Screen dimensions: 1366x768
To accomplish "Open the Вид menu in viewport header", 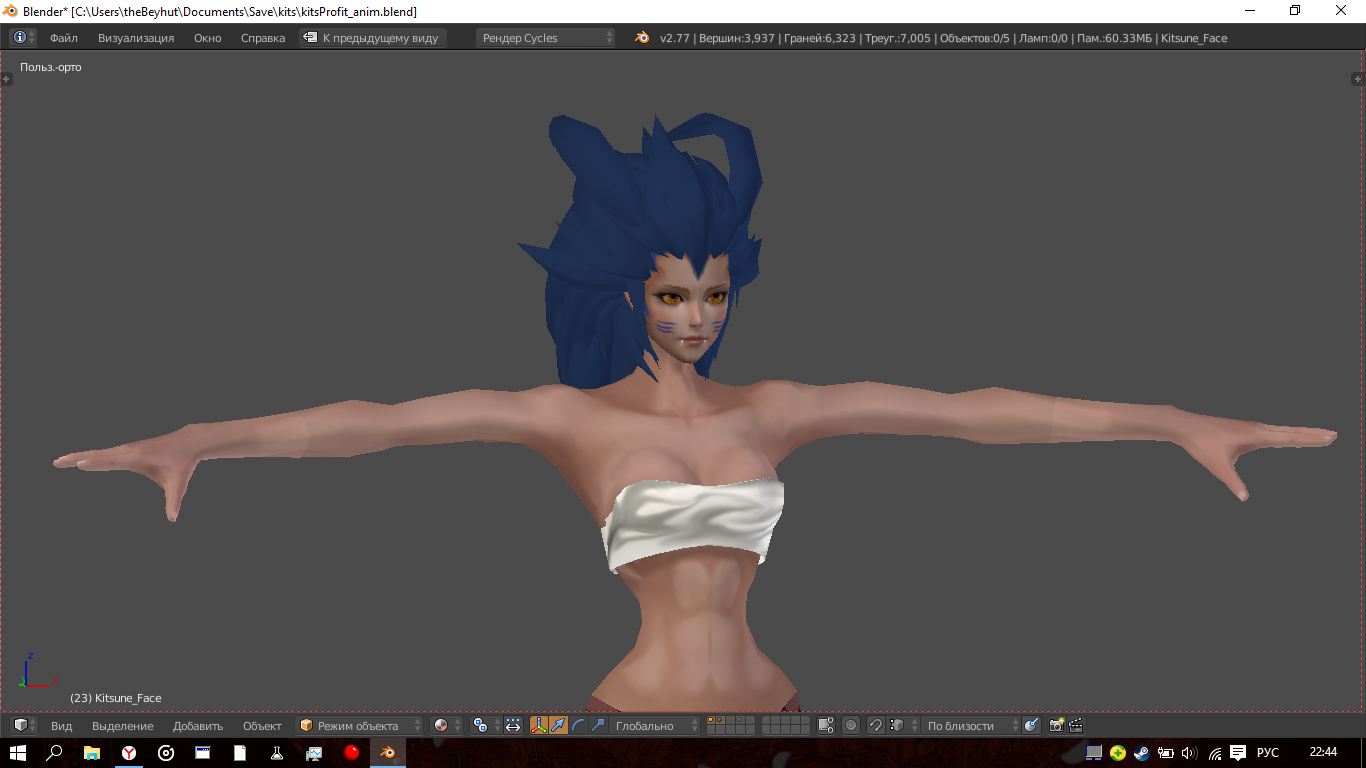I will coord(62,726).
